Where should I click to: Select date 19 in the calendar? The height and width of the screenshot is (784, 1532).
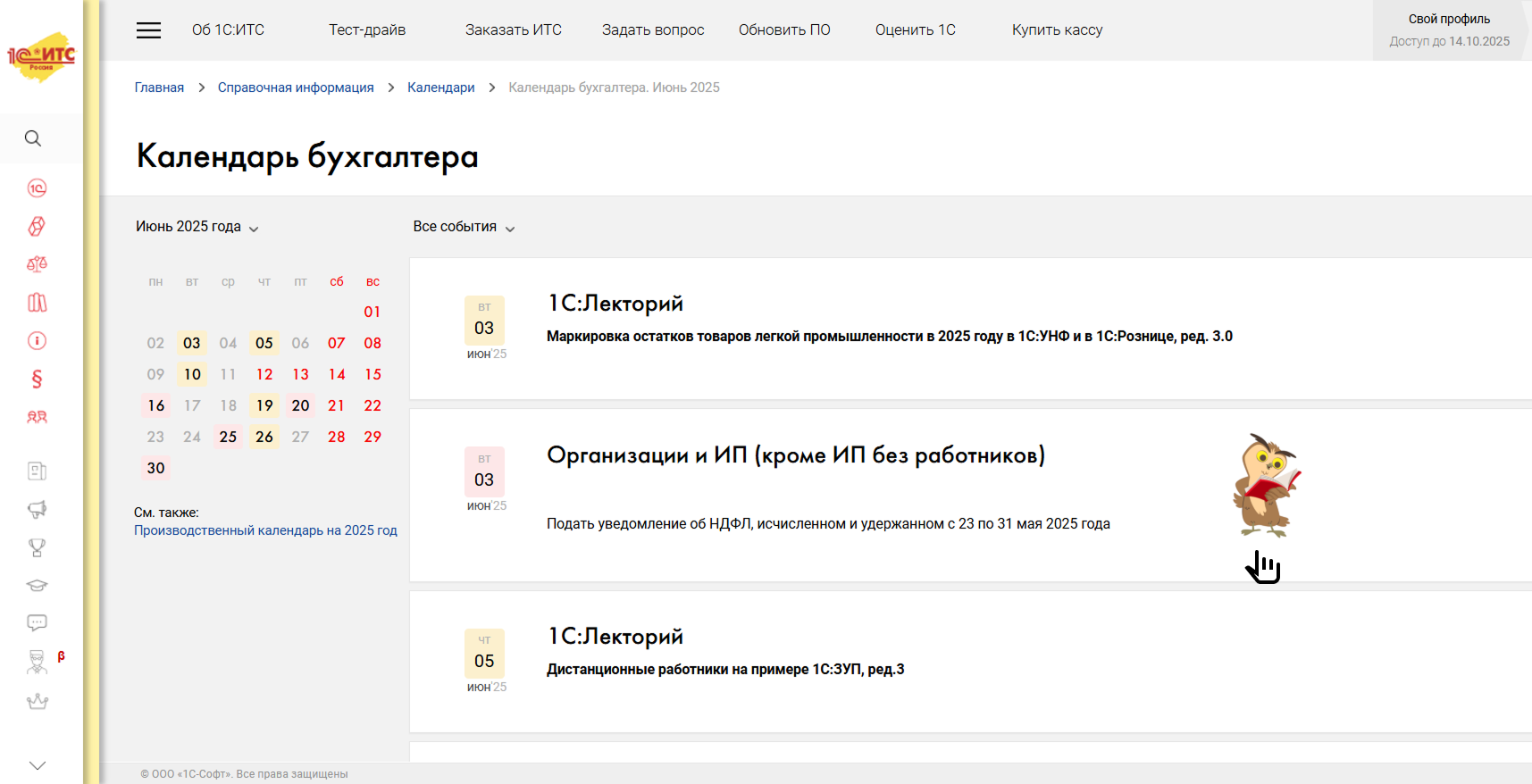coord(264,405)
